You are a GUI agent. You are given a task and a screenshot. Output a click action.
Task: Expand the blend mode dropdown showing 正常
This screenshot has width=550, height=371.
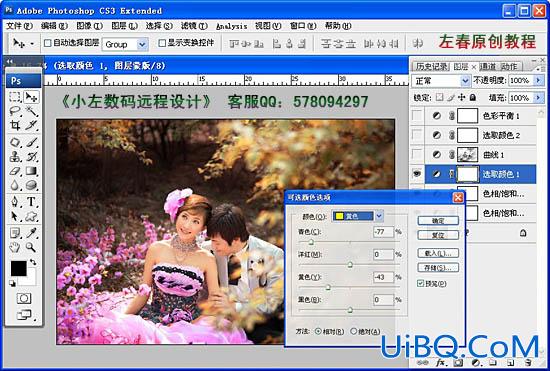[465, 81]
